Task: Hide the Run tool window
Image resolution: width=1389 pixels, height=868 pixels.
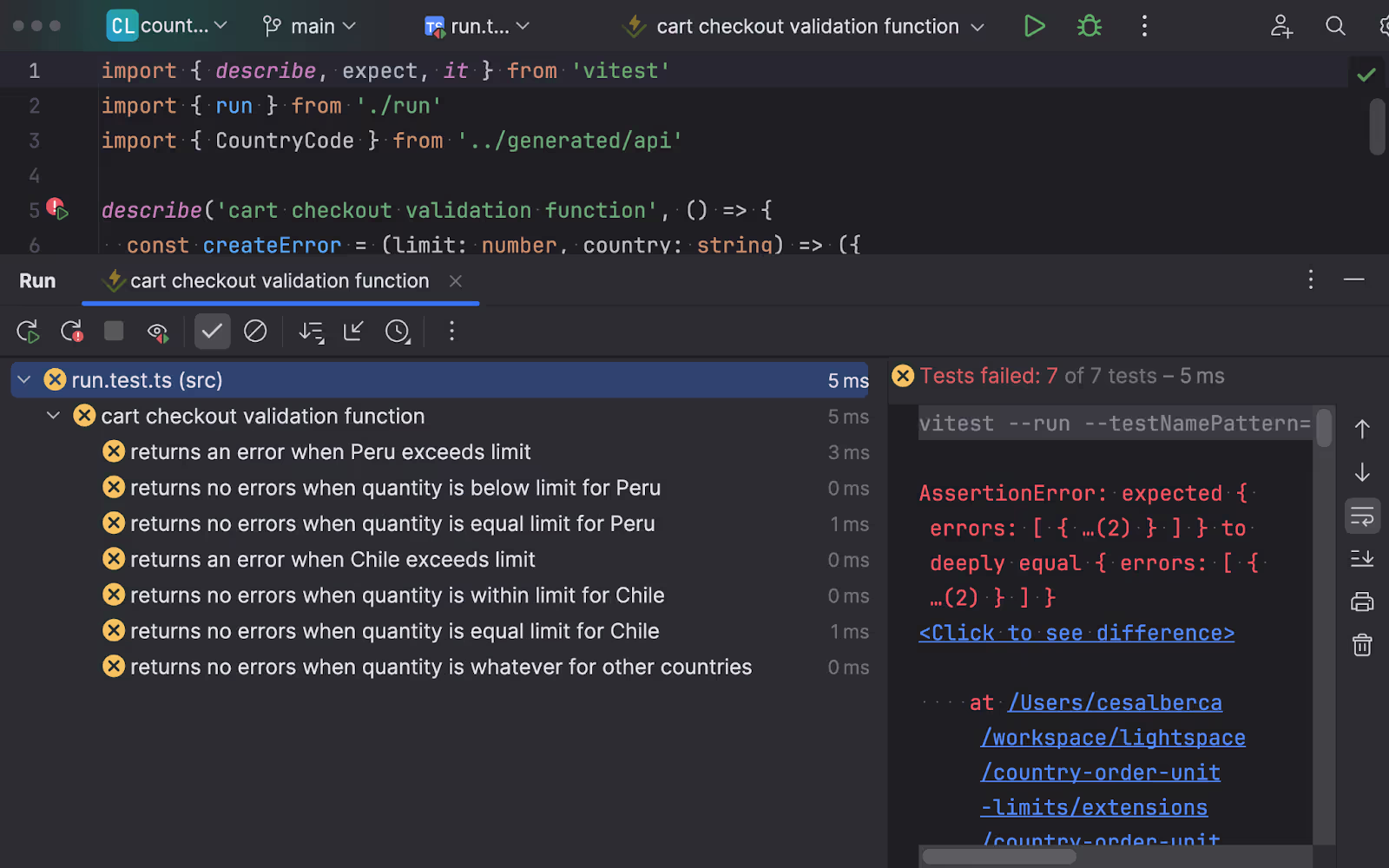Action: click(1354, 279)
